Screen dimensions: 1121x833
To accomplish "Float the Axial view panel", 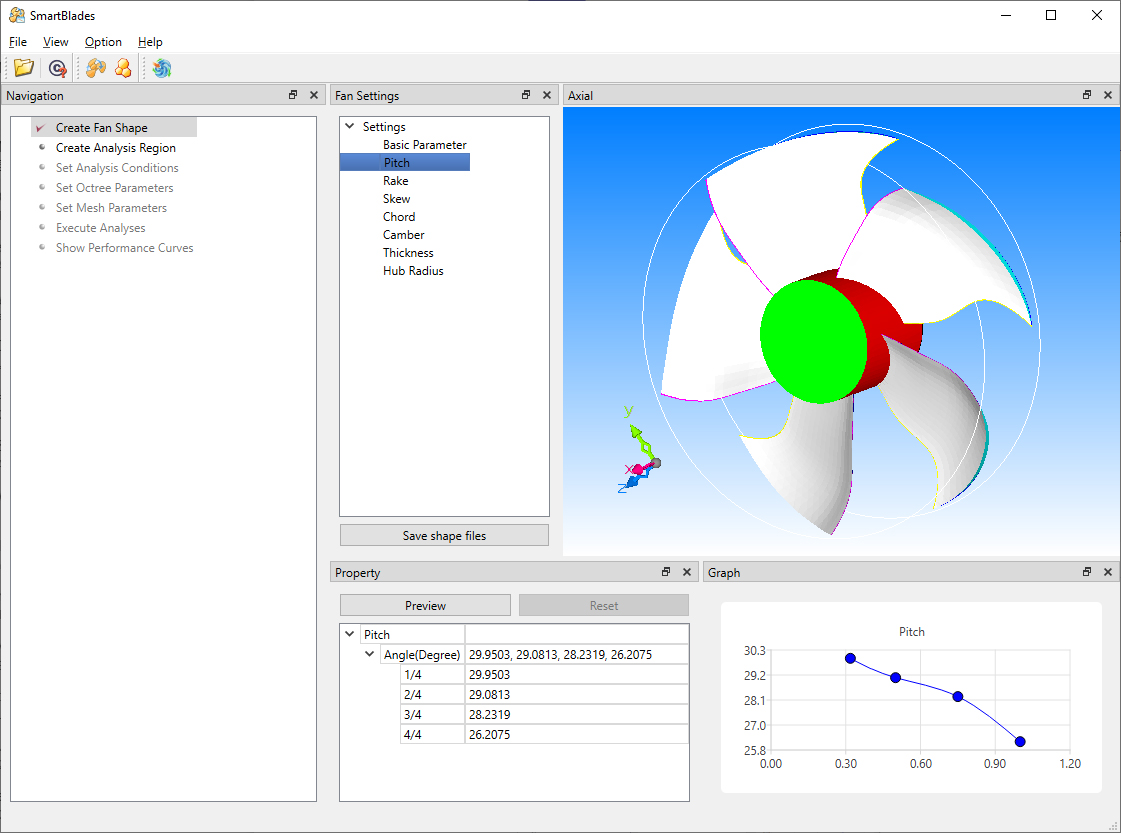I will point(1087,95).
